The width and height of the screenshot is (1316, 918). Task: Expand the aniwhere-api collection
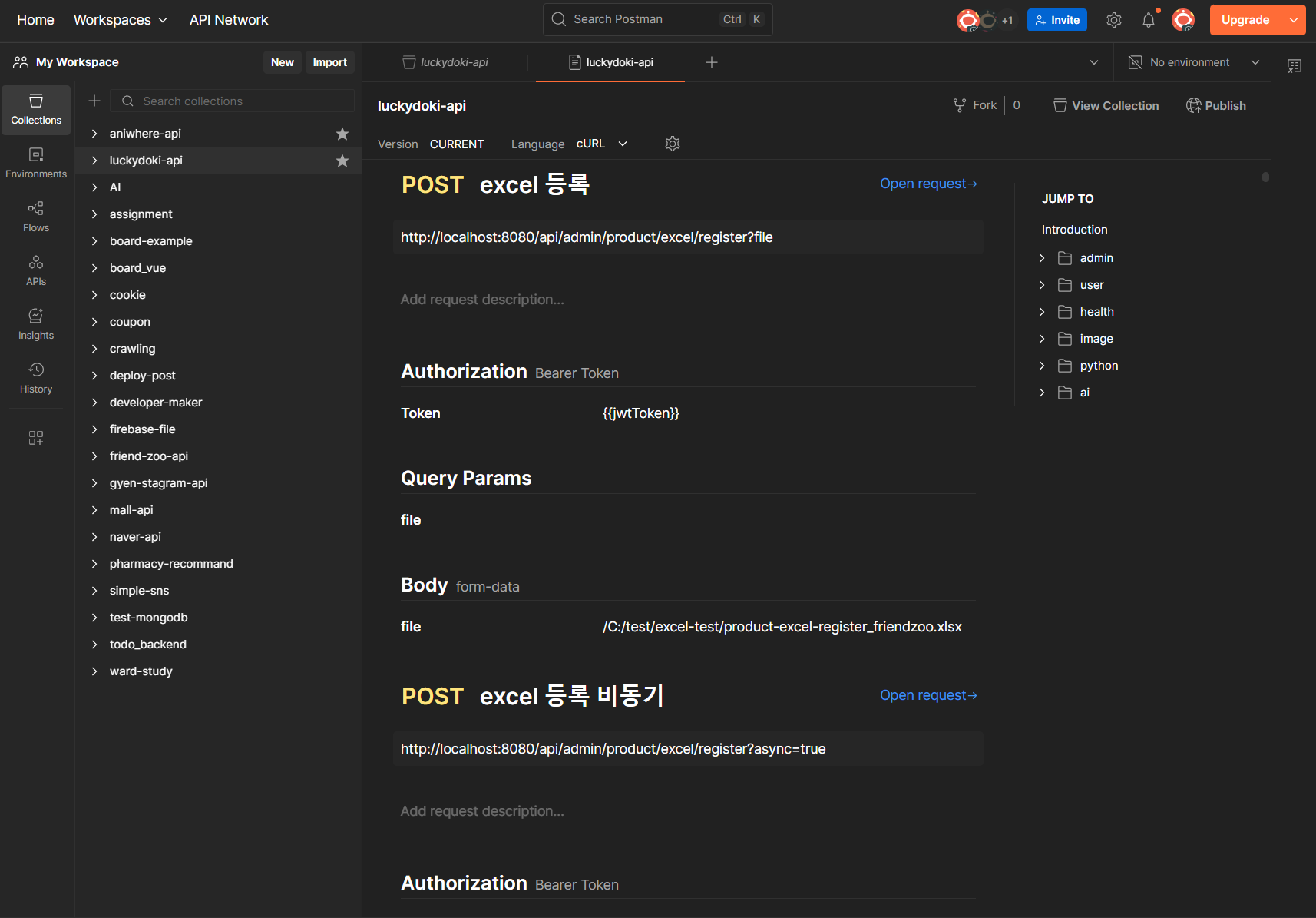click(94, 134)
